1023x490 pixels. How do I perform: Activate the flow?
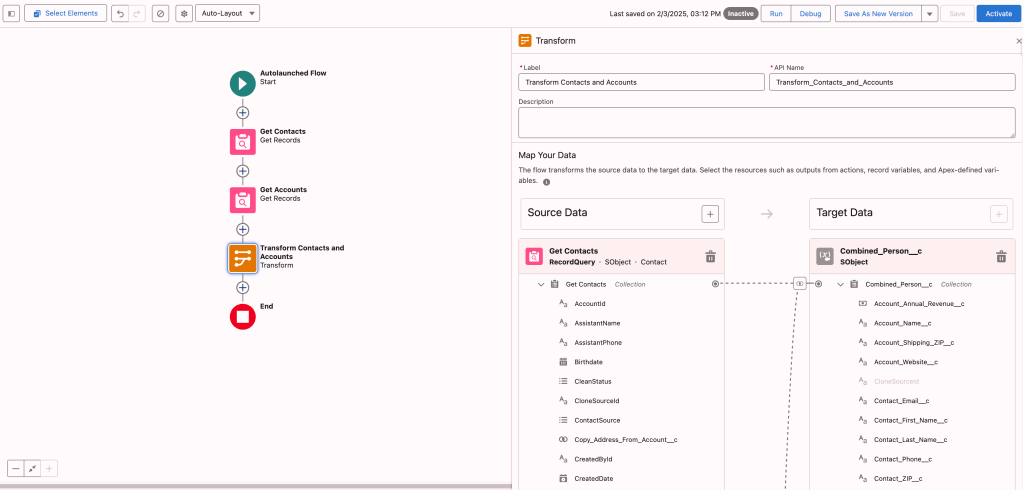998,14
